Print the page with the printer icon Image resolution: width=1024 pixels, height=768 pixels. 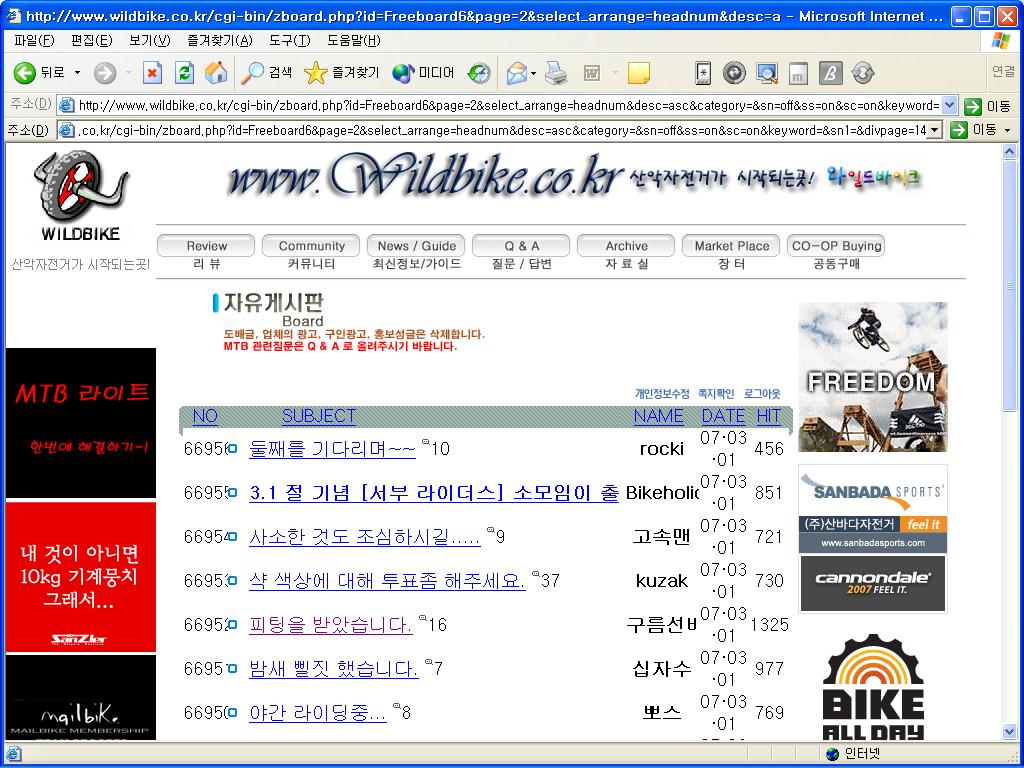click(x=556, y=72)
